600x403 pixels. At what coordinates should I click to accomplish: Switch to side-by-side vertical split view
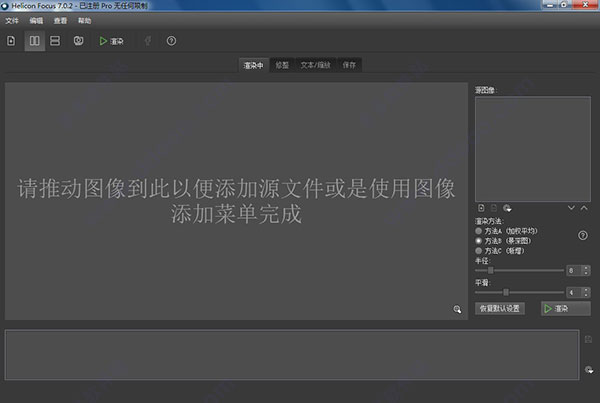pos(34,41)
